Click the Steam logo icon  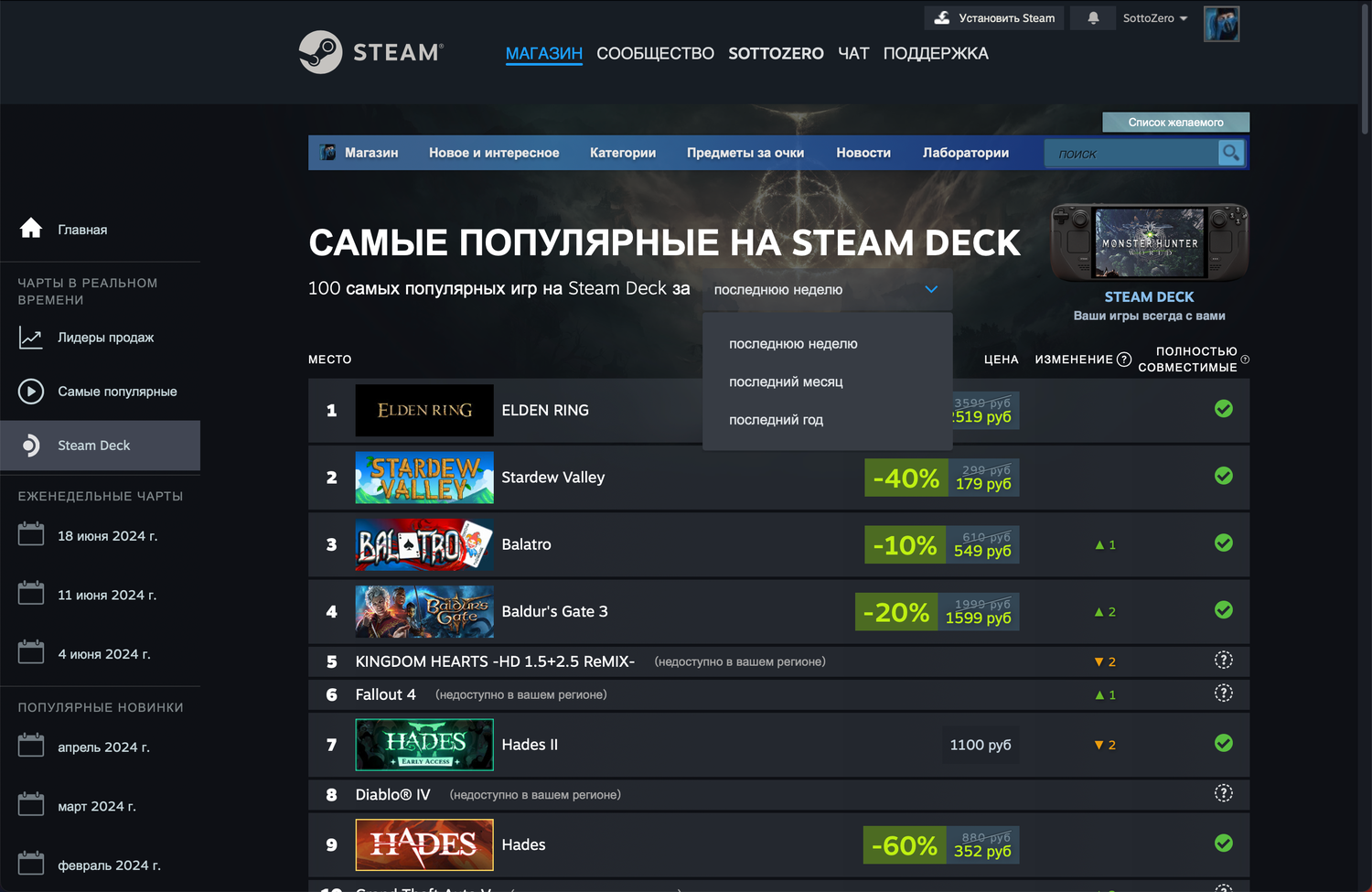(x=320, y=52)
